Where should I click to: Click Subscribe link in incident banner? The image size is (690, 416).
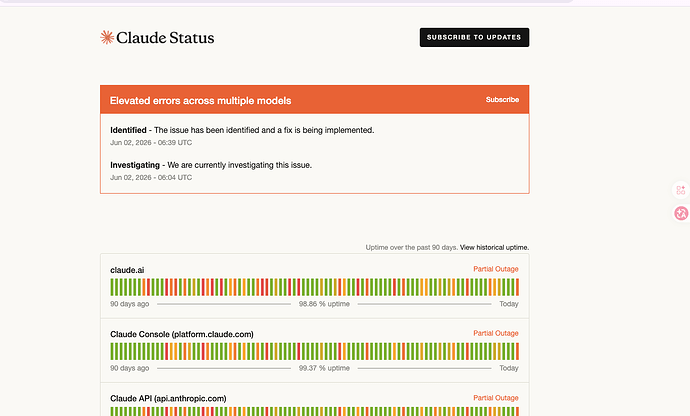(x=502, y=99)
